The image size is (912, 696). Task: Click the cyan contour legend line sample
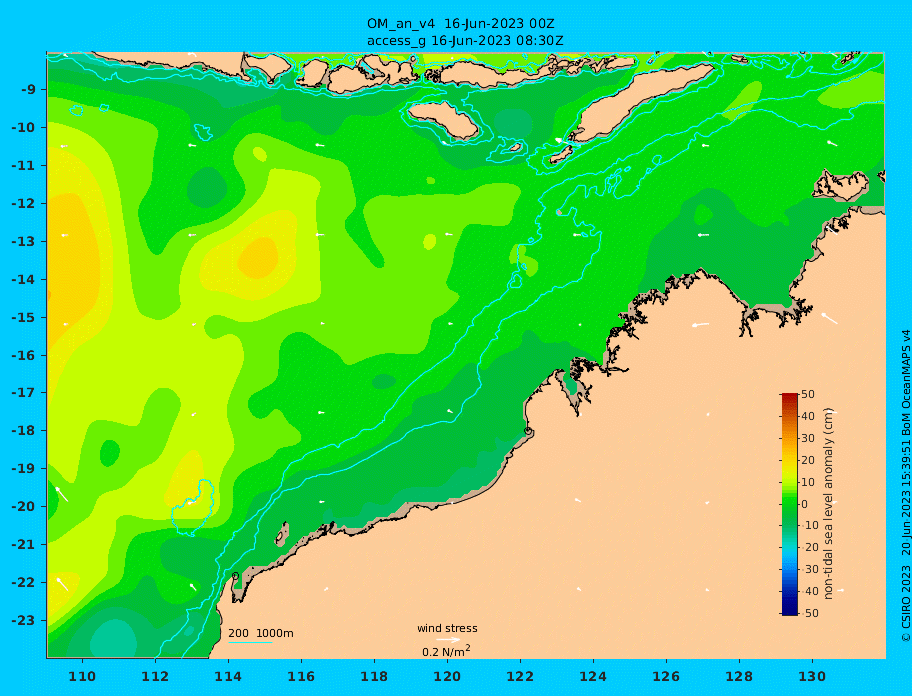[250, 642]
